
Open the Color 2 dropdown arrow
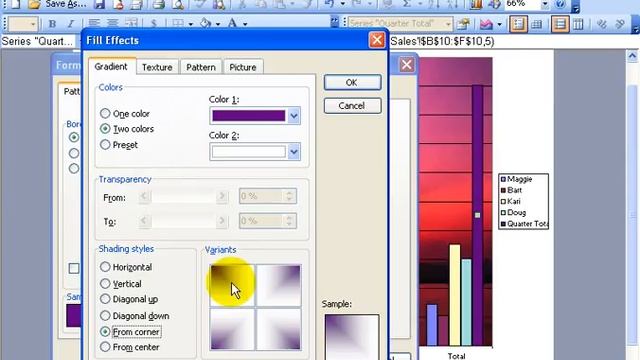click(294, 152)
